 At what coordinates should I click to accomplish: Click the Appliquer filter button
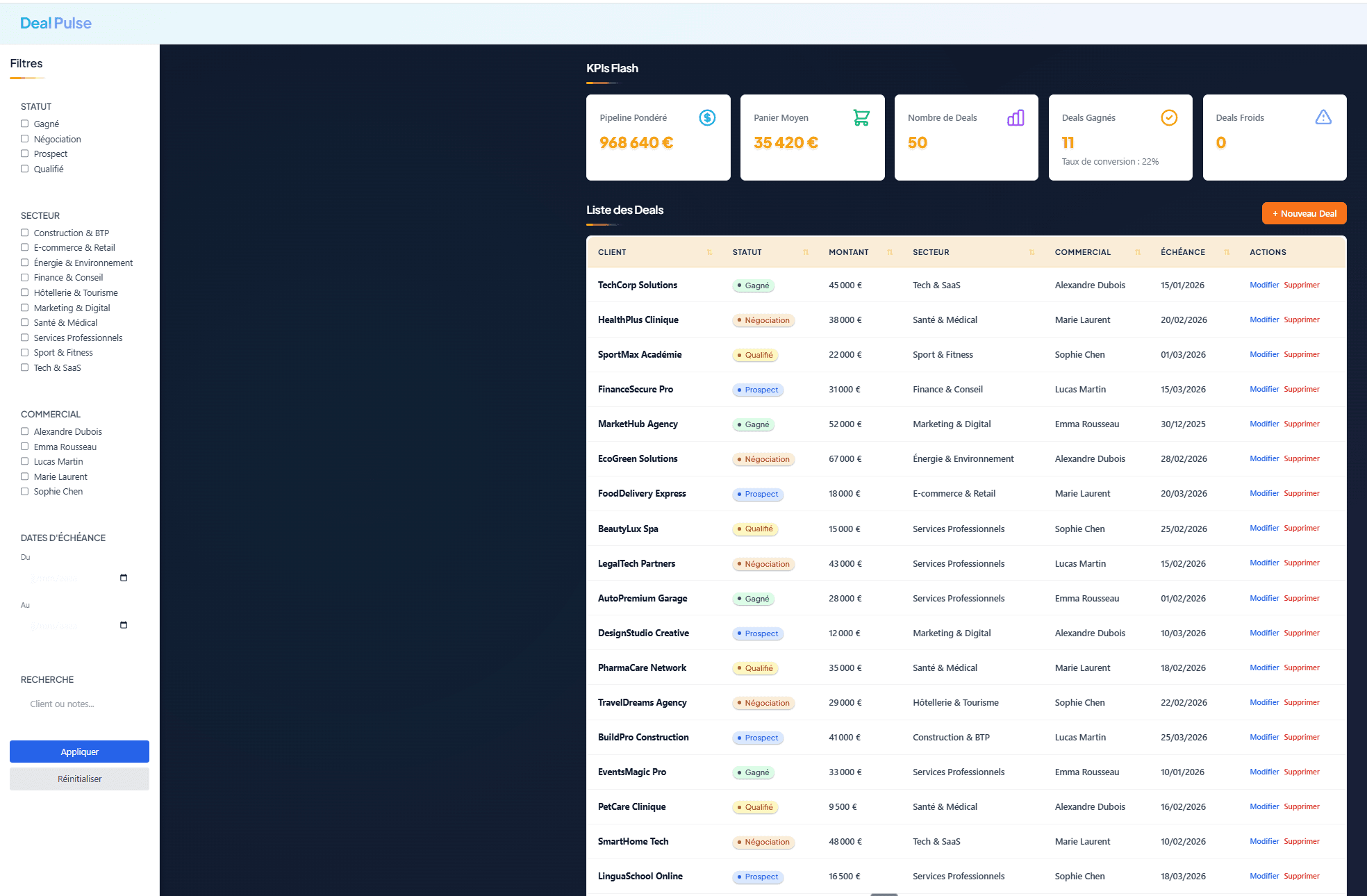click(x=79, y=752)
